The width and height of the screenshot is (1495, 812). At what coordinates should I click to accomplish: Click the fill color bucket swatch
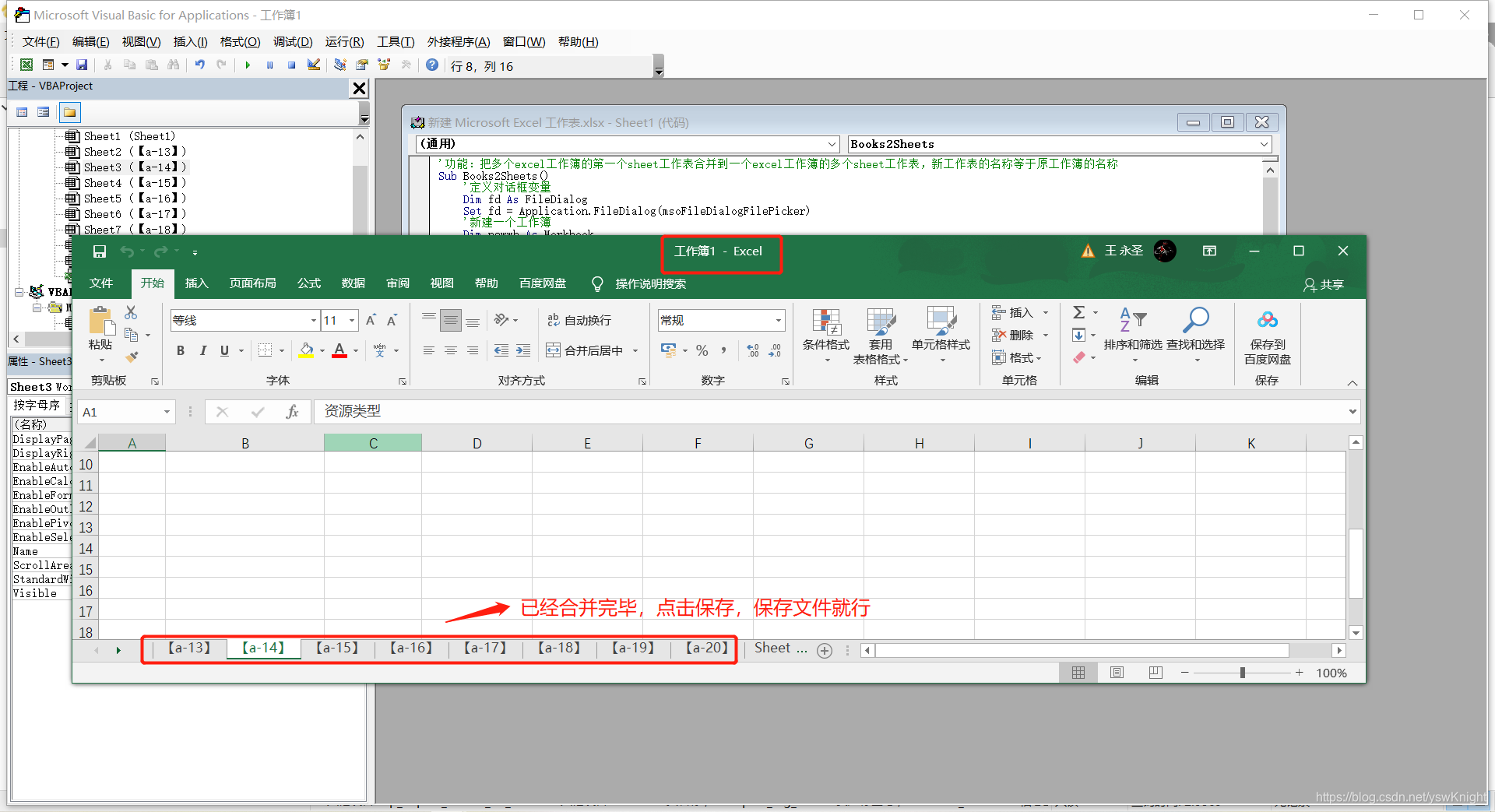[x=307, y=351]
